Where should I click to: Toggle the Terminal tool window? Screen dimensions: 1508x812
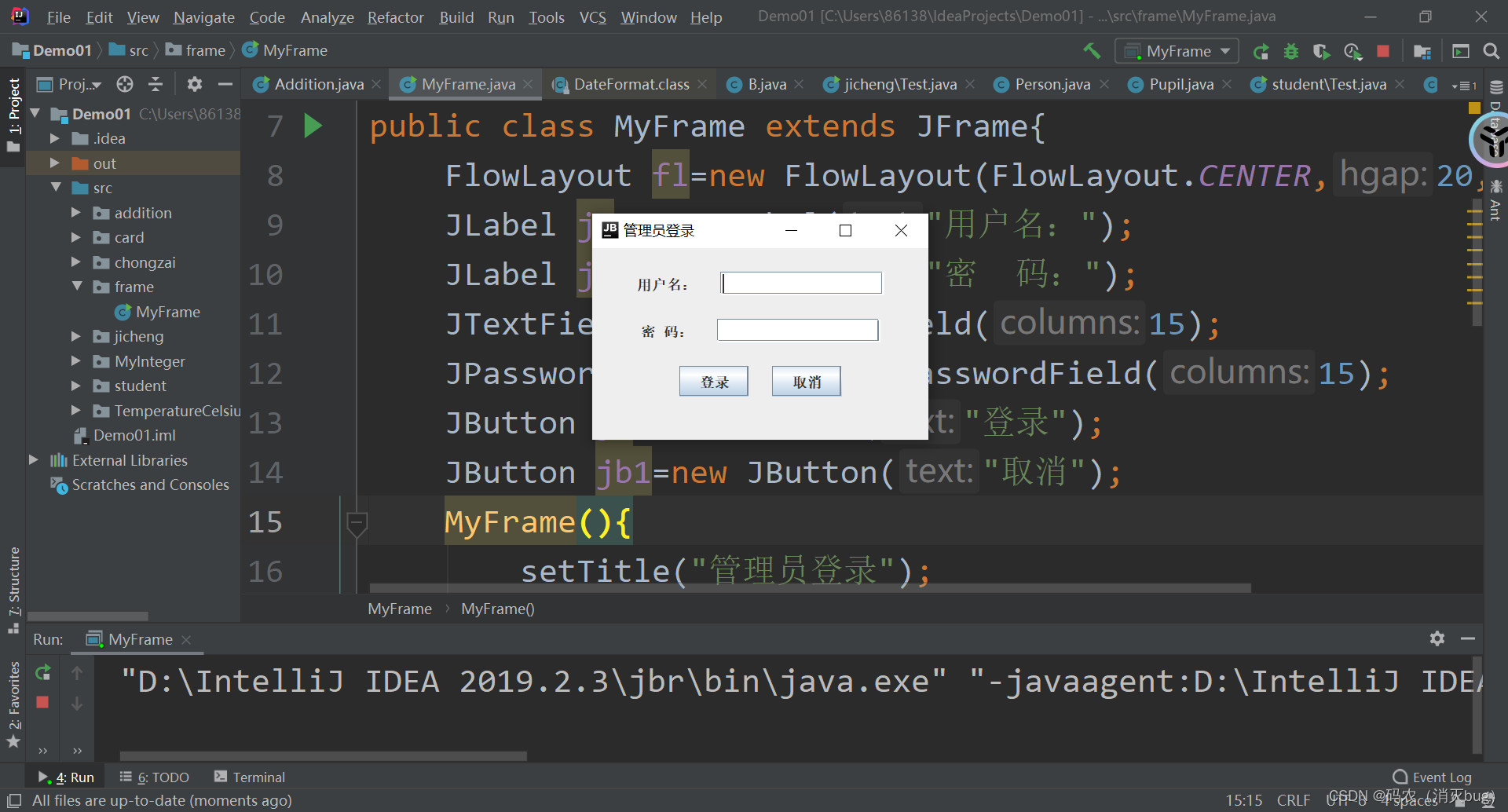coord(258,777)
